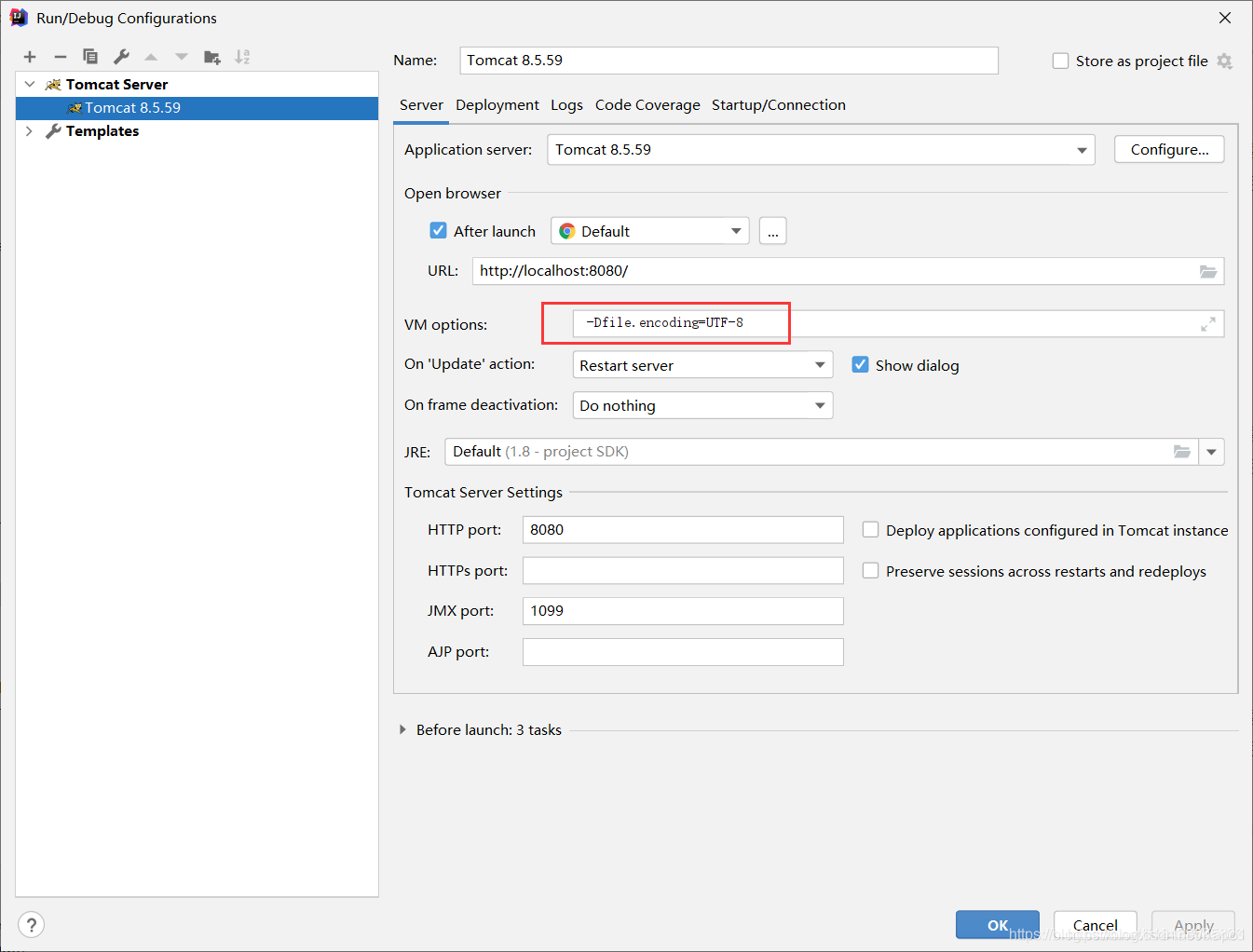The height and width of the screenshot is (952, 1253).
Task: Focus the AJP port field
Action: point(683,652)
